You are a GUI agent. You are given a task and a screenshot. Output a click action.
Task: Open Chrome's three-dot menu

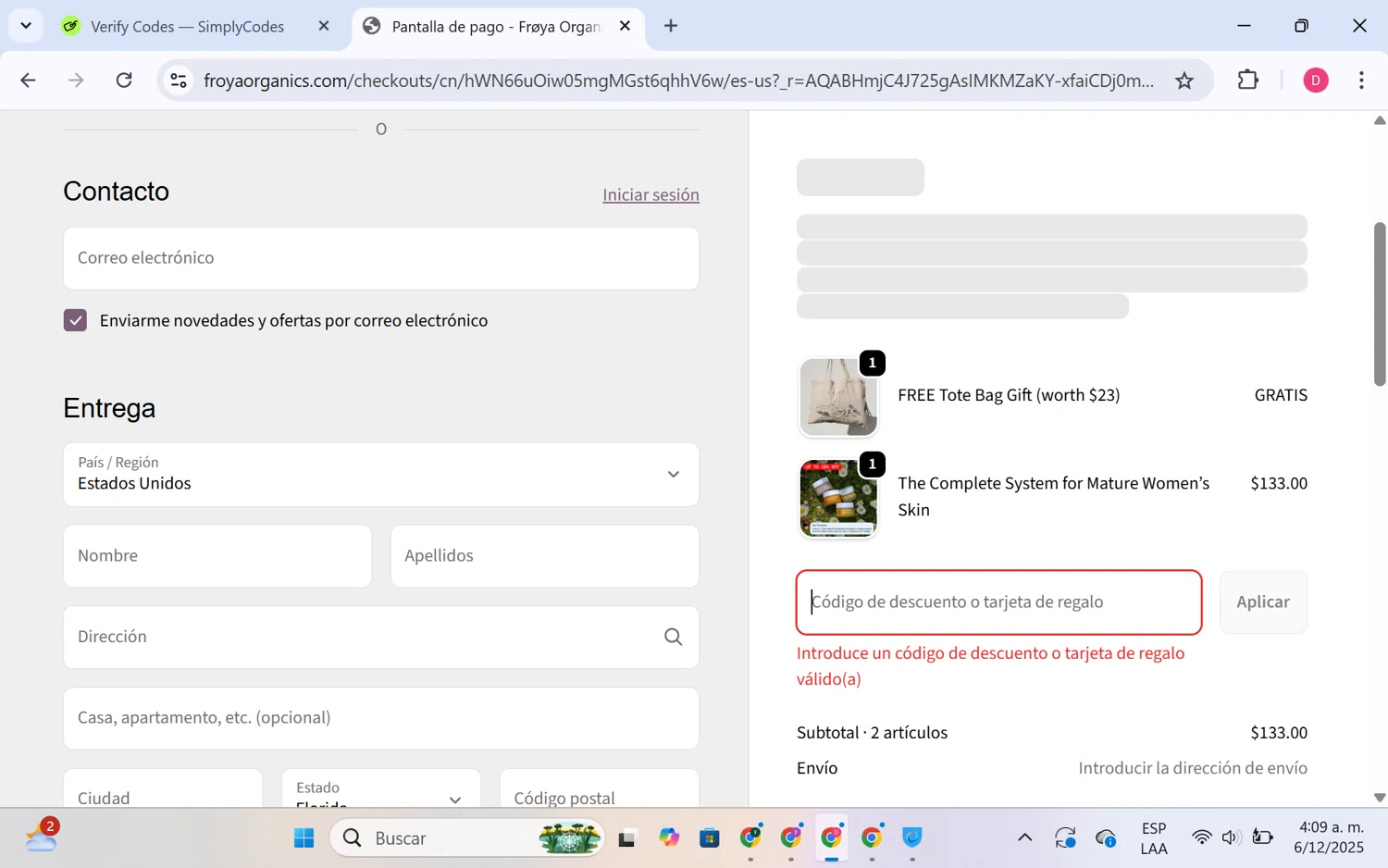coord(1361,81)
